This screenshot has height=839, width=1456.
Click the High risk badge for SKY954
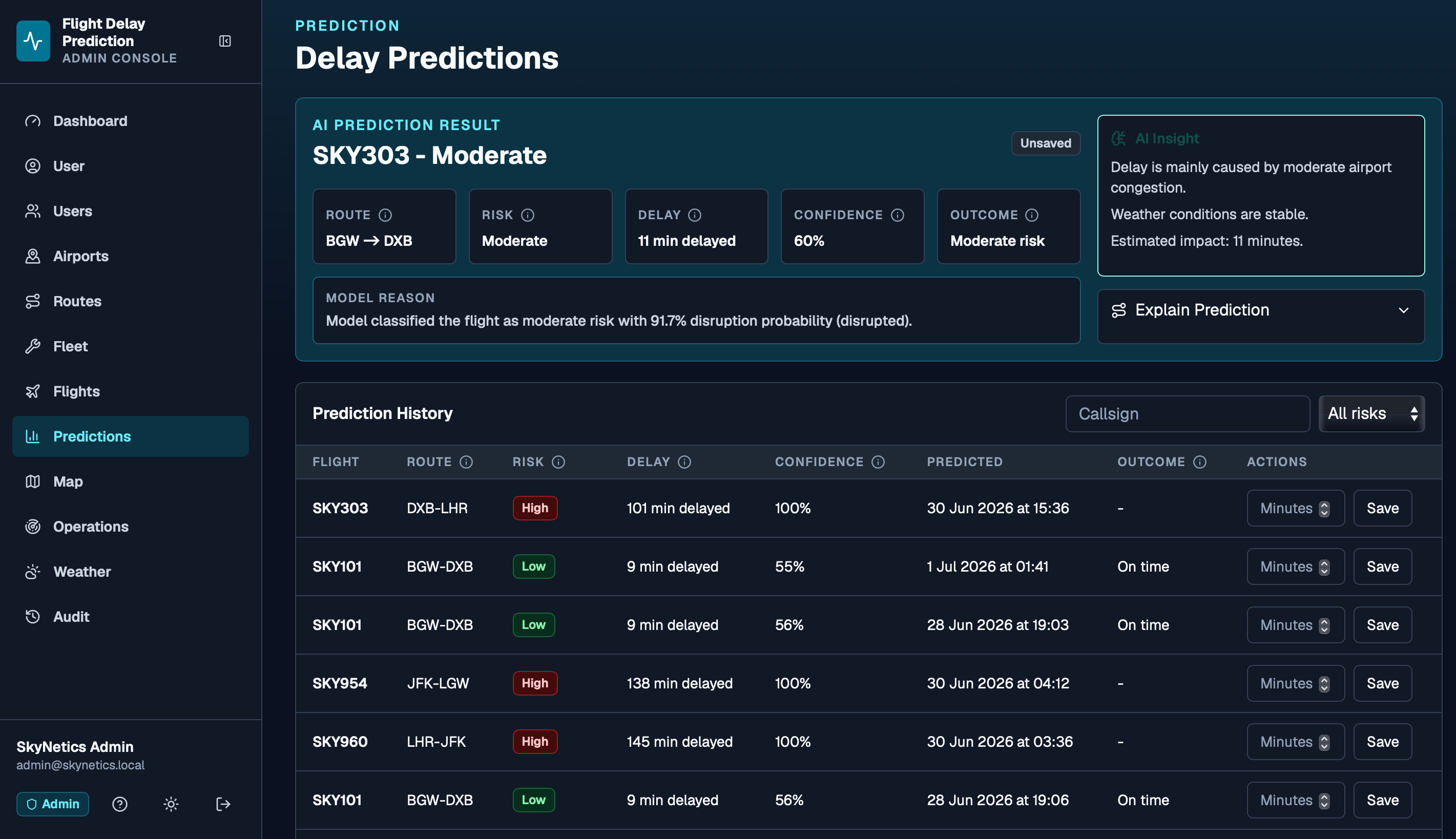coord(535,683)
